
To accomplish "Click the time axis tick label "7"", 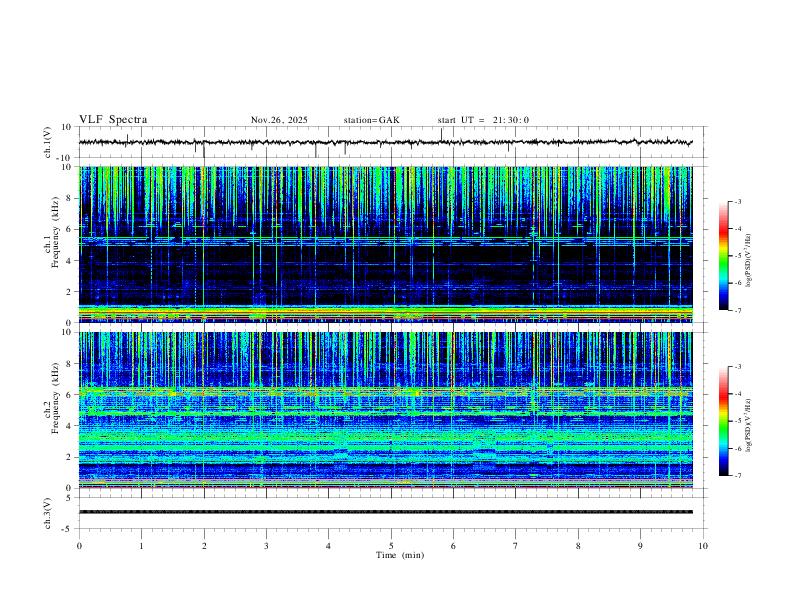I will point(516,546).
